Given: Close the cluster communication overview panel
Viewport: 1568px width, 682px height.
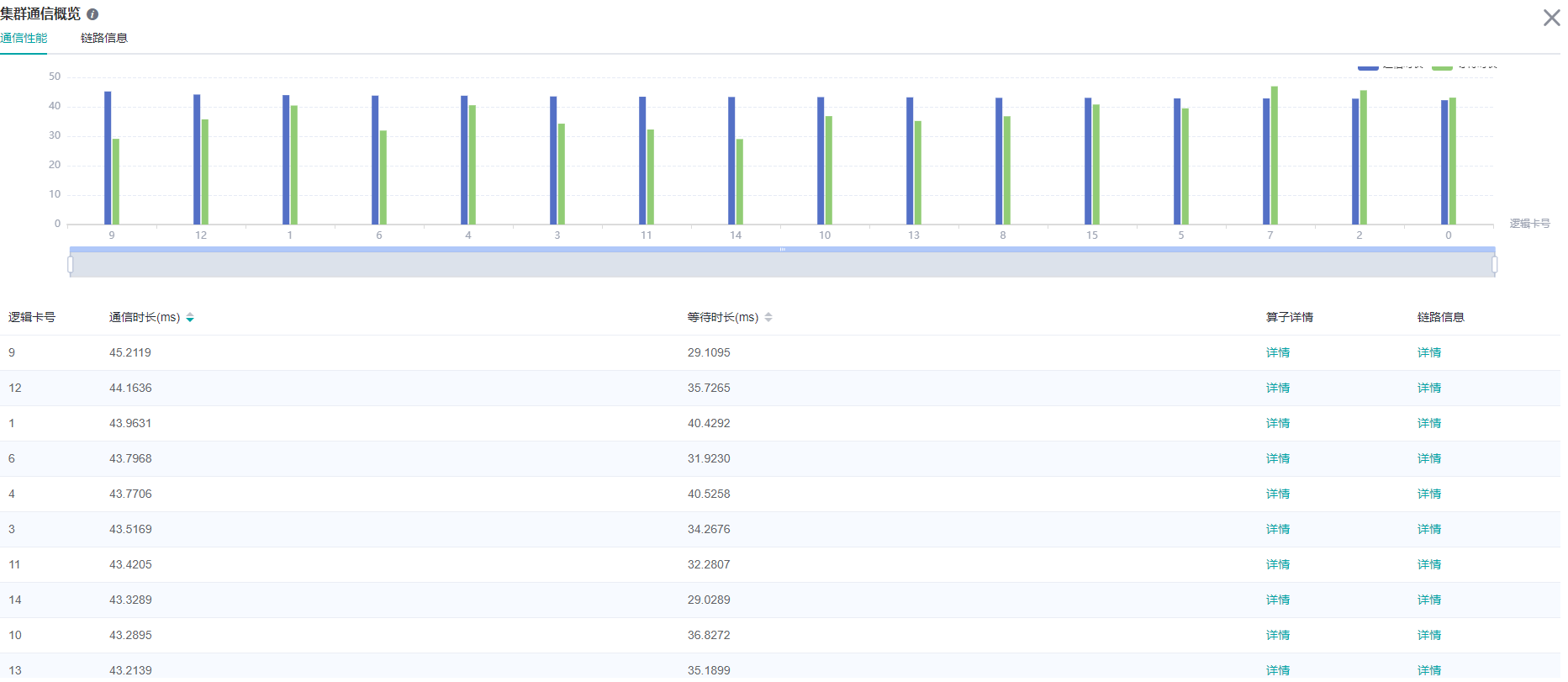Looking at the screenshot, I should (x=1551, y=18).
